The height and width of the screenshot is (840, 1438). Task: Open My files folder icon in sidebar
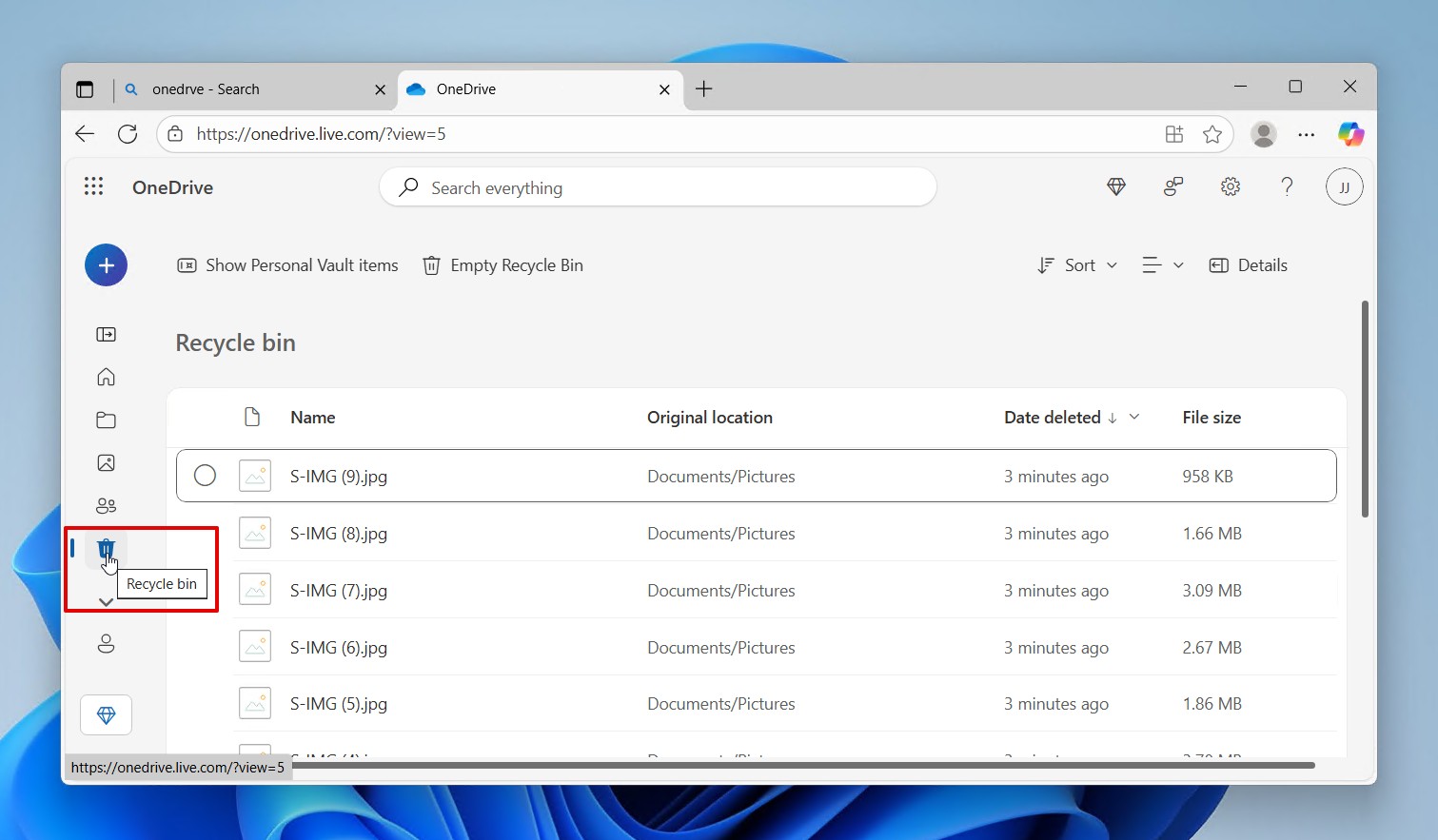[x=106, y=420]
